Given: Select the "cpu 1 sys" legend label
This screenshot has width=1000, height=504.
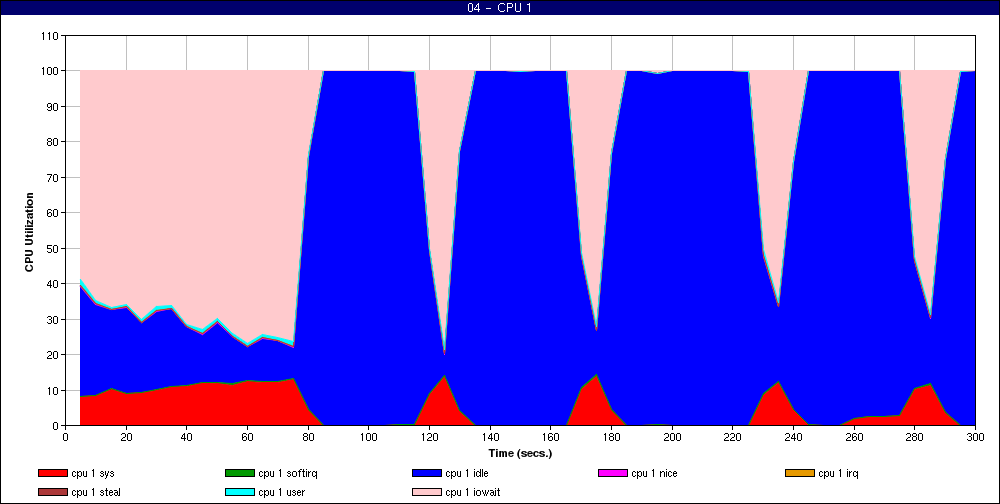Looking at the screenshot, I should pyautogui.click(x=93, y=474).
